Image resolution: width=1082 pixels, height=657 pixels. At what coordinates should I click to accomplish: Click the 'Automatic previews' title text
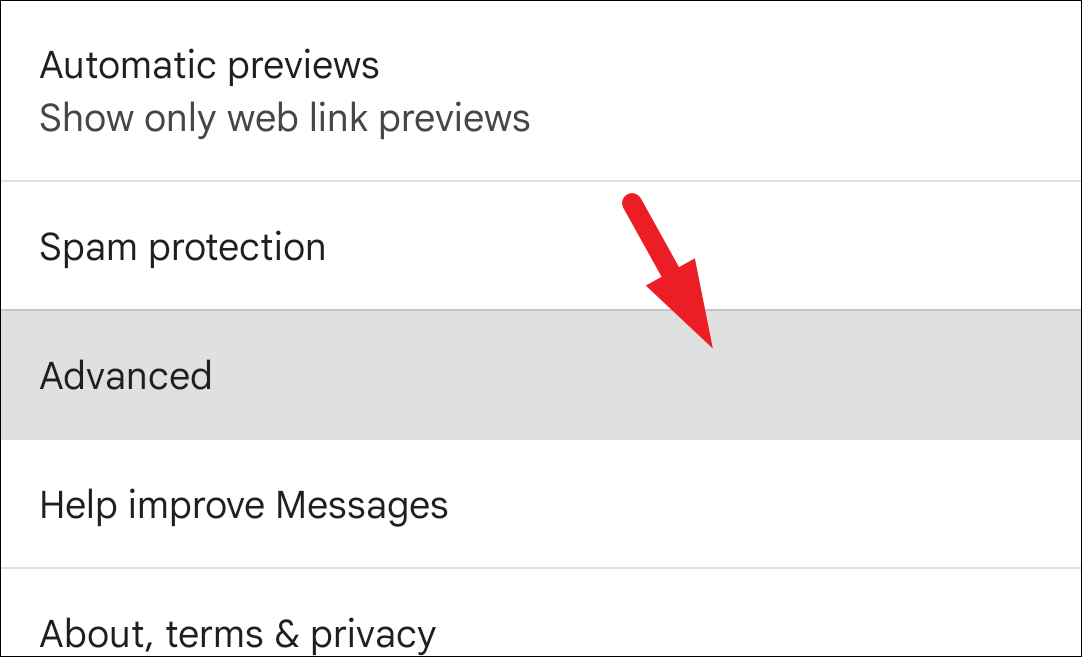tap(209, 66)
